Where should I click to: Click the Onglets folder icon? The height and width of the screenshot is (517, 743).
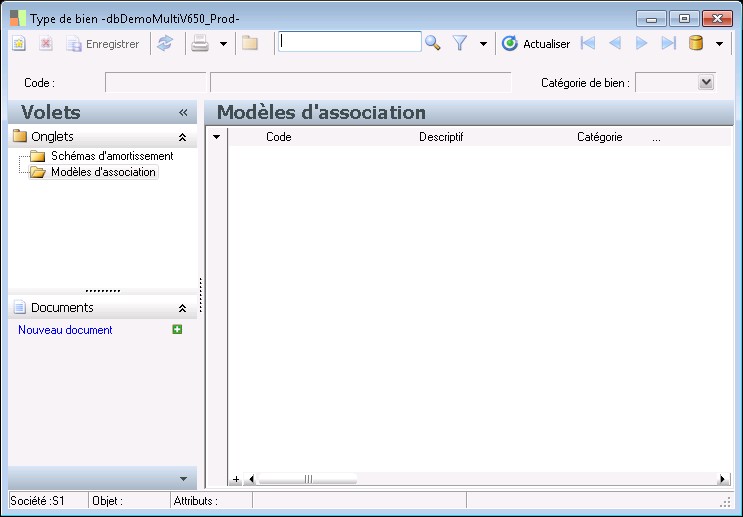[20, 136]
